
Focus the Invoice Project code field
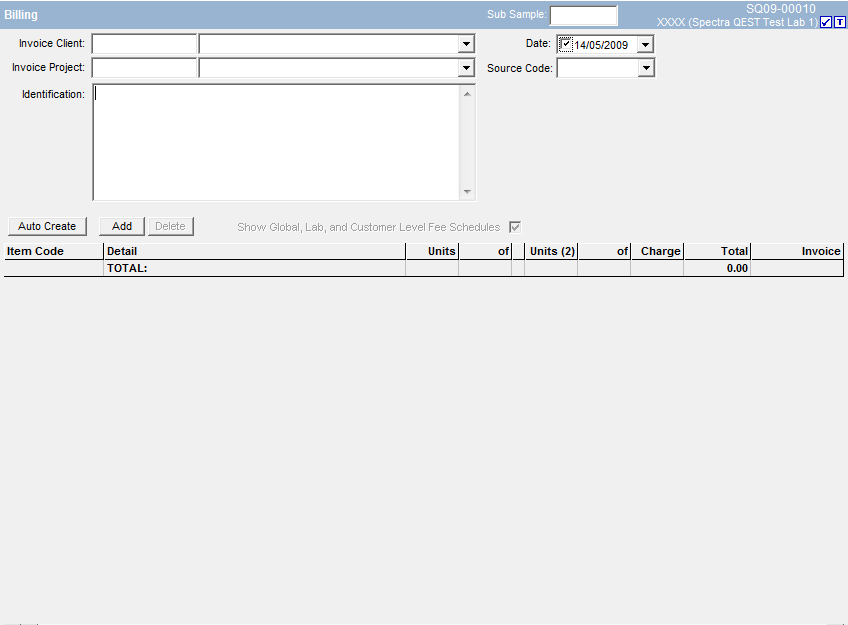coord(144,68)
